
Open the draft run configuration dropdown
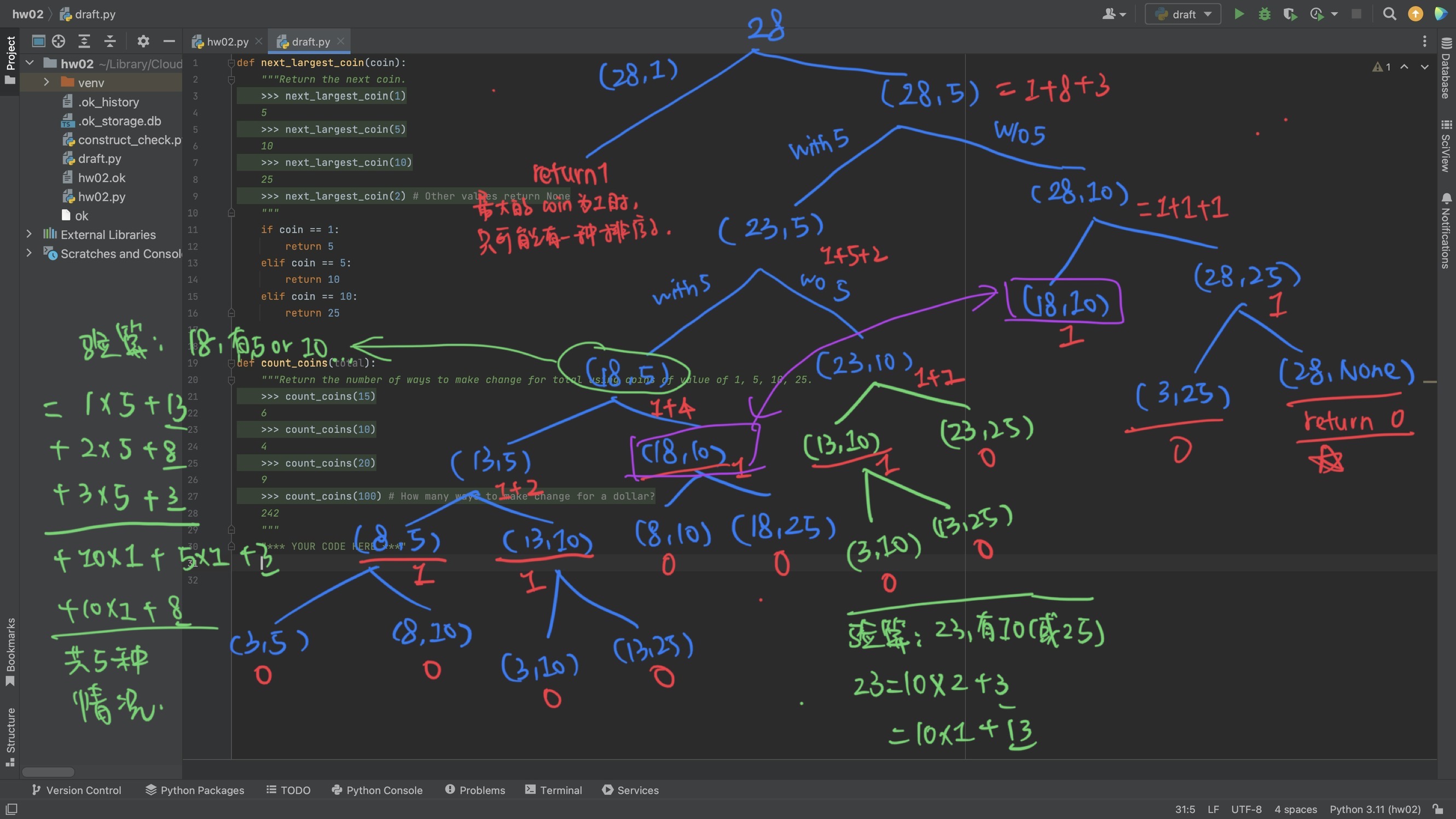[x=1183, y=14]
